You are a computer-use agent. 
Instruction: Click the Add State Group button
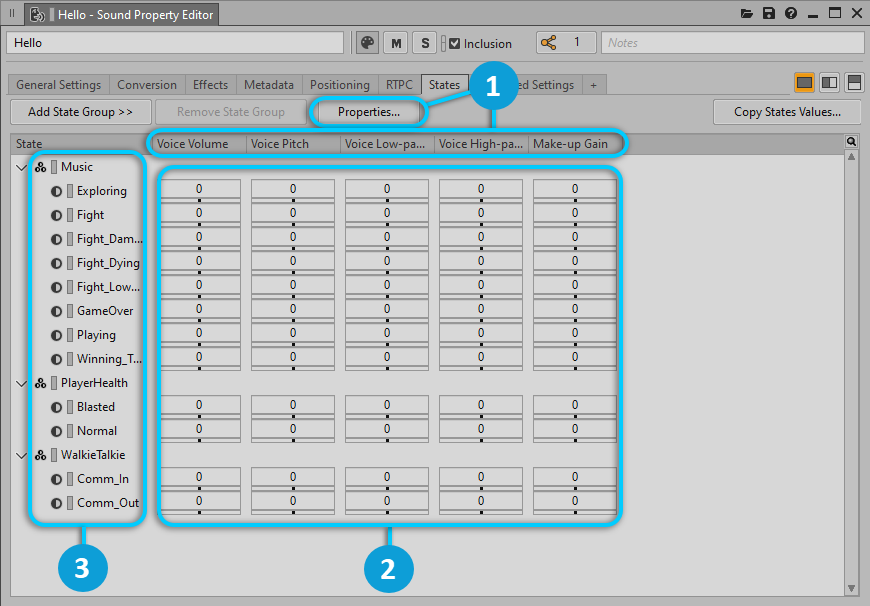pos(80,112)
